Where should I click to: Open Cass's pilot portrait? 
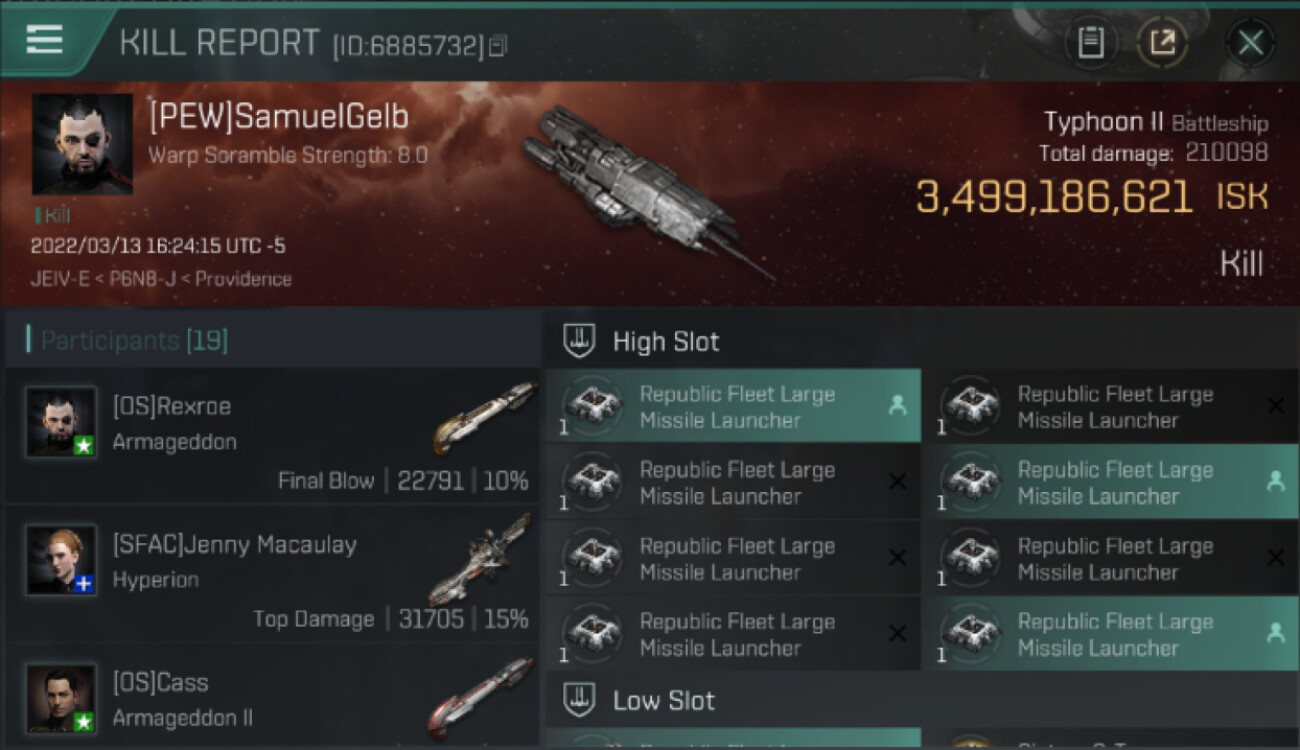(x=61, y=697)
